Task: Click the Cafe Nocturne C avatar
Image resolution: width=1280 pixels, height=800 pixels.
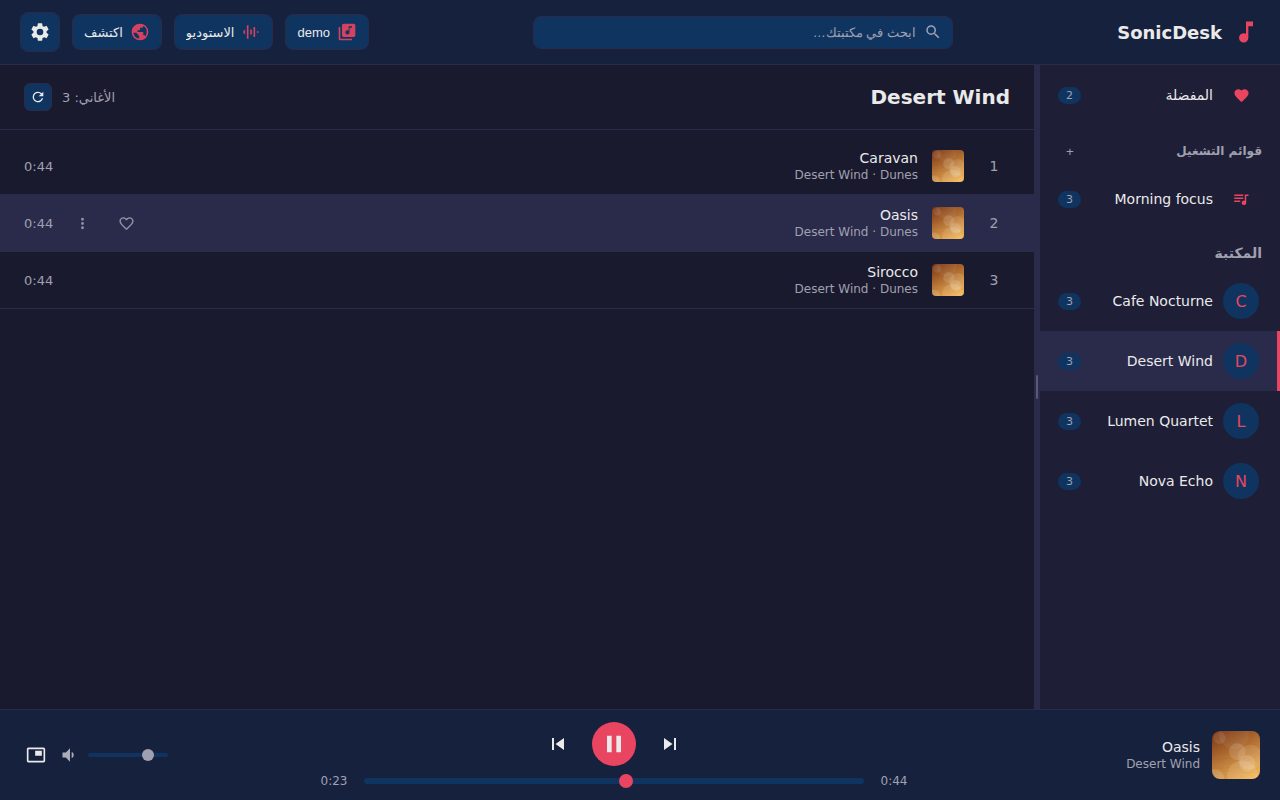Action: [x=1241, y=301]
